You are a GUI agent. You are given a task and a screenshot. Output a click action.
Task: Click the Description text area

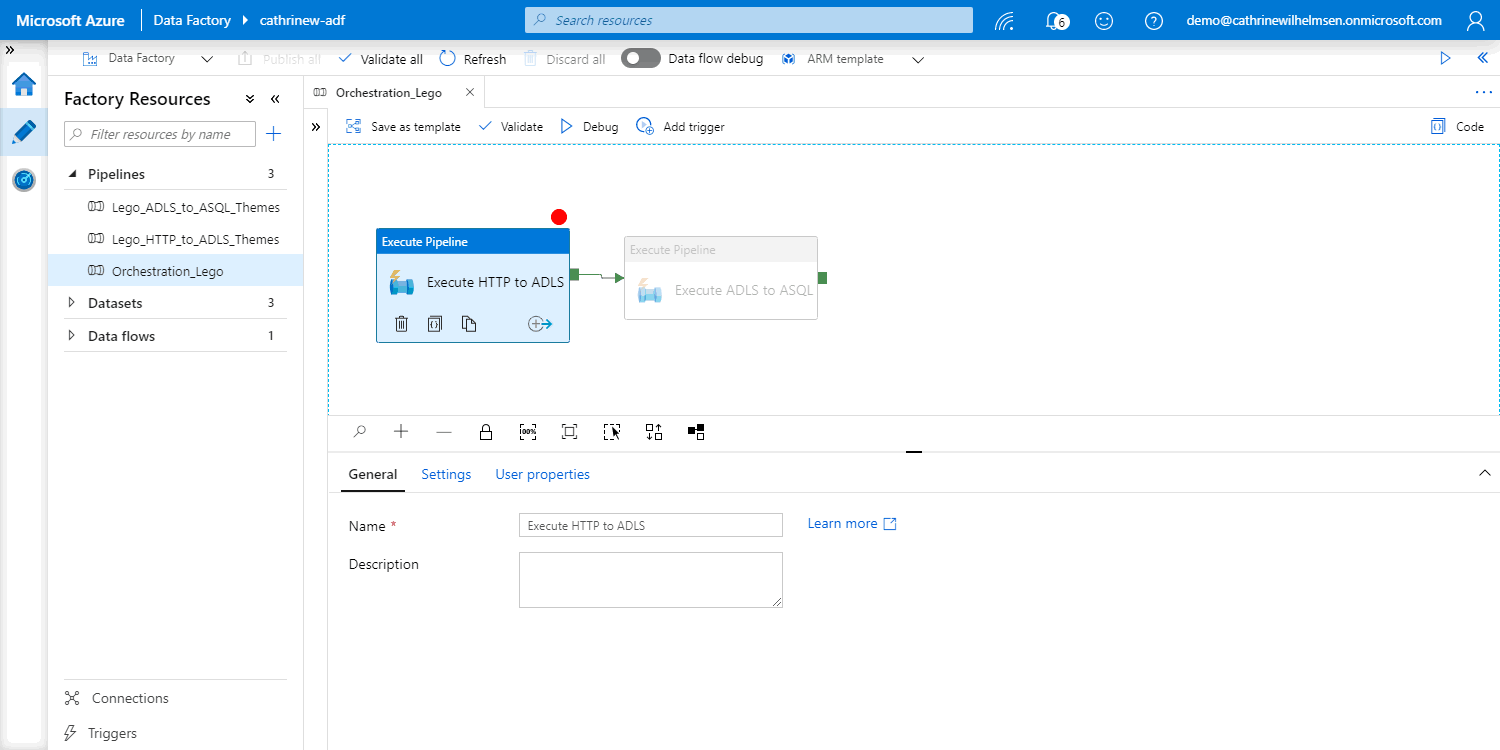pyautogui.click(x=650, y=579)
